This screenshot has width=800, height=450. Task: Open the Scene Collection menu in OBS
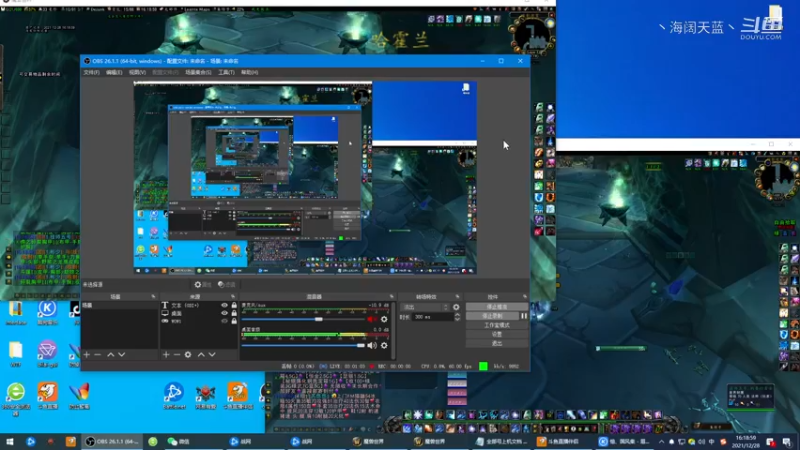pos(198,72)
